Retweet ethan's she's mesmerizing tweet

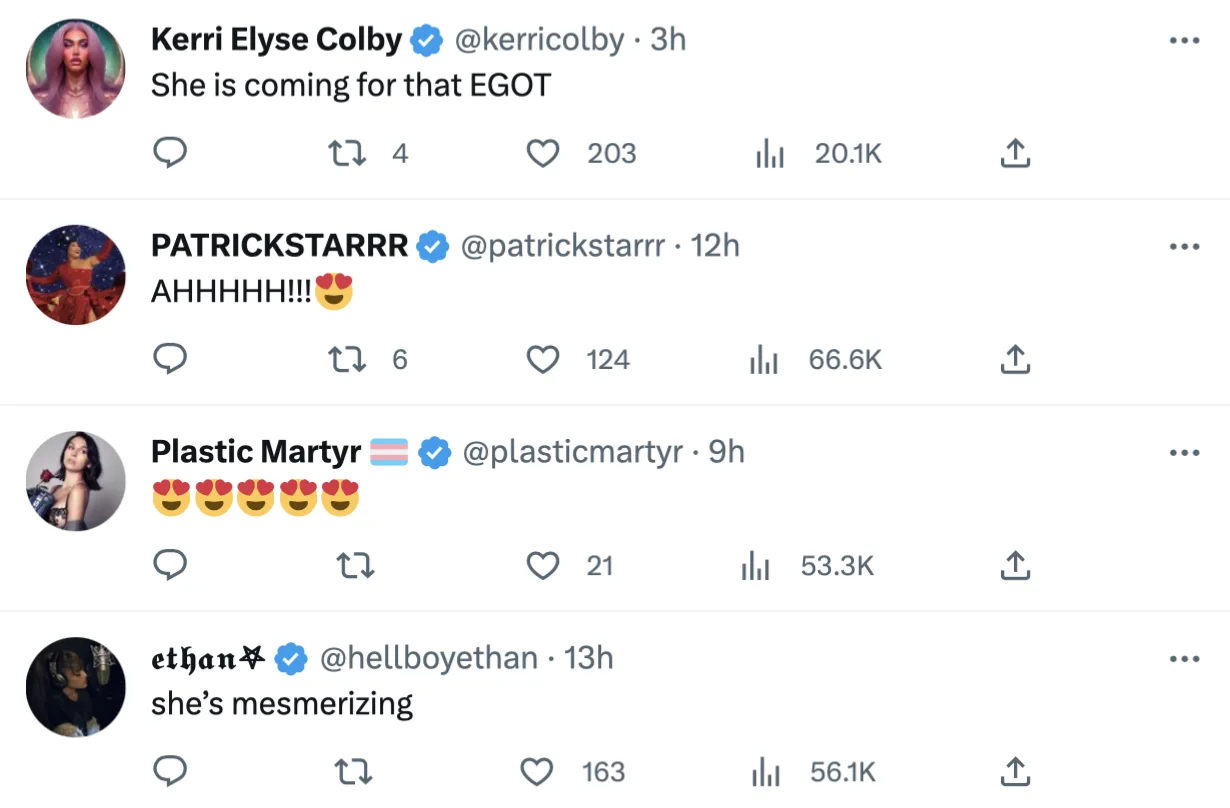(352, 772)
